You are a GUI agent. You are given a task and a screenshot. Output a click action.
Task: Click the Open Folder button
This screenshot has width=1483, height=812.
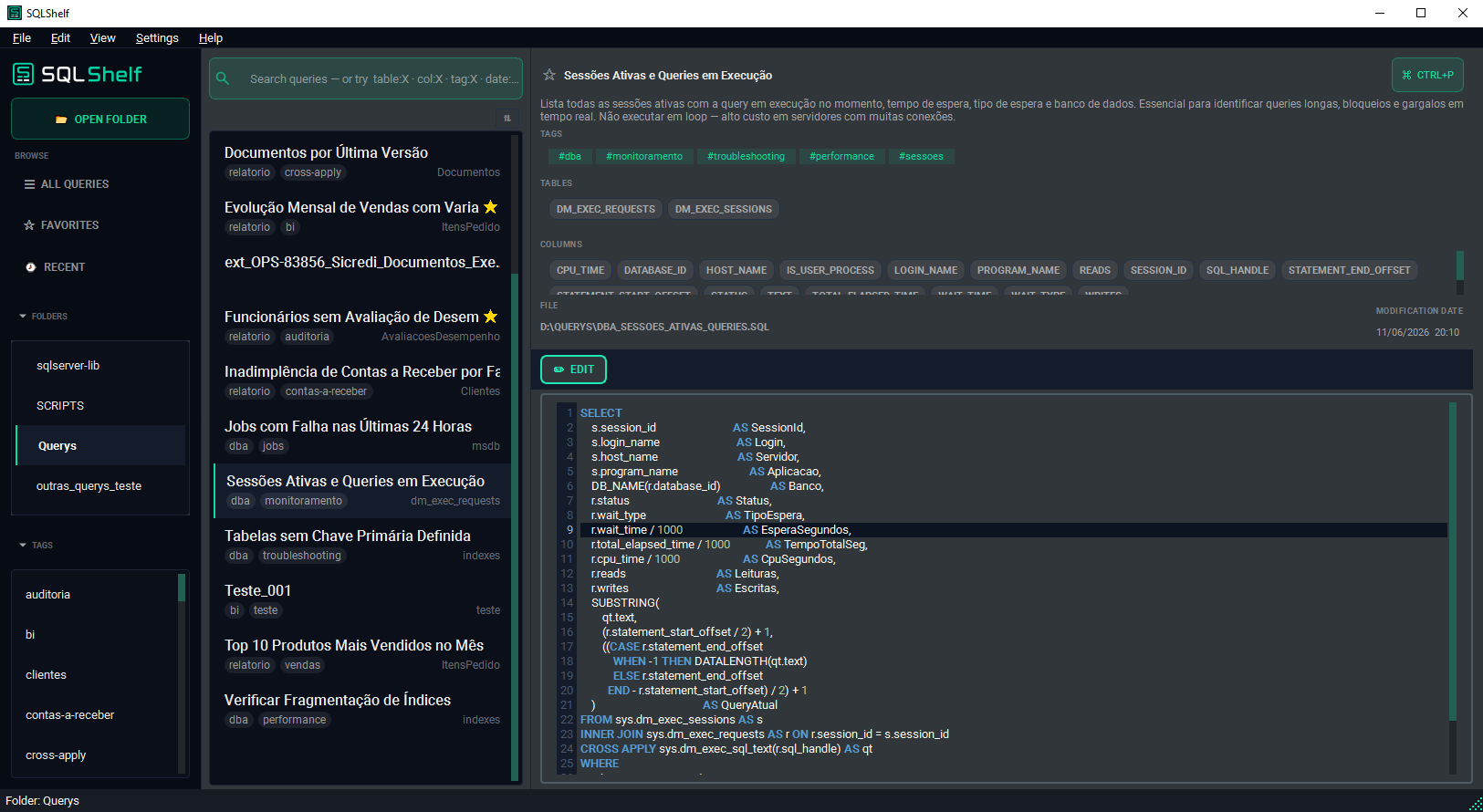click(x=100, y=119)
